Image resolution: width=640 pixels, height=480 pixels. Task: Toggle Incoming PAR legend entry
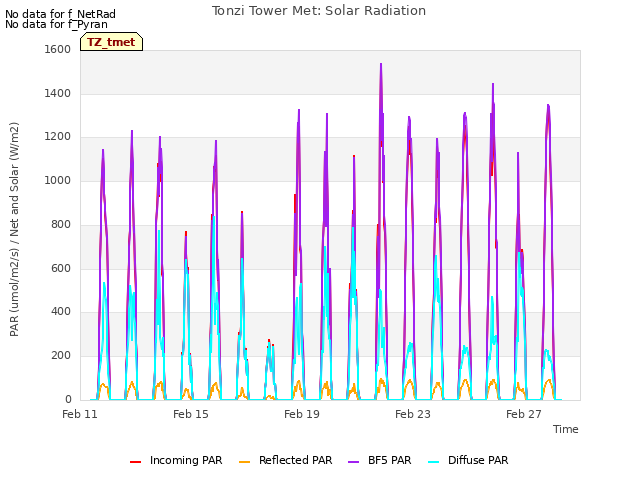176,460
